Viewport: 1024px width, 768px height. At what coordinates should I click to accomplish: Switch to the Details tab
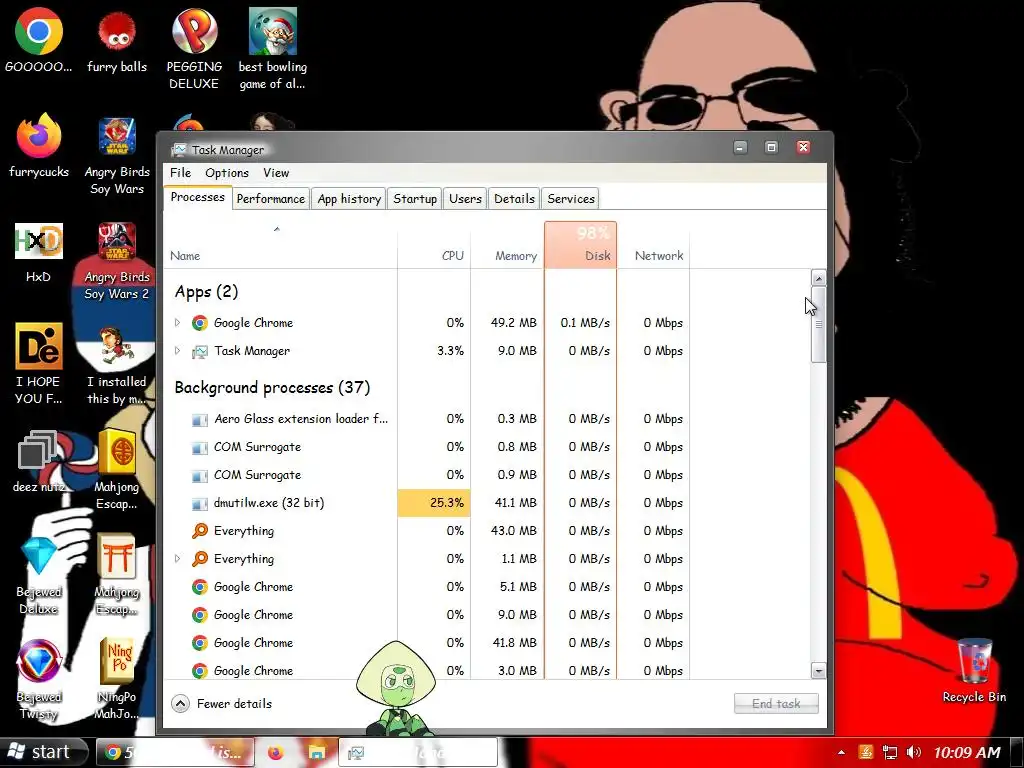(x=514, y=199)
